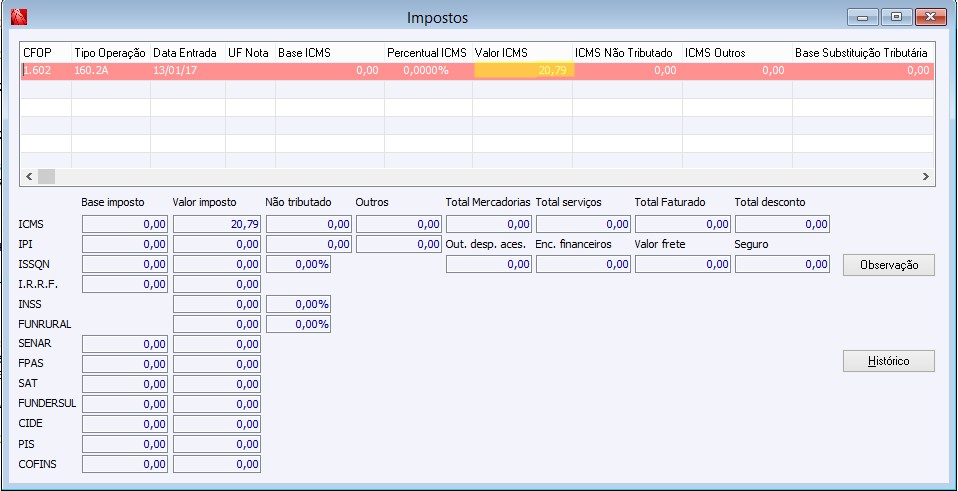Click ISSQN percentage field
Image resolution: width=958 pixels, height=491 pixels.
[x=299, y=264]
